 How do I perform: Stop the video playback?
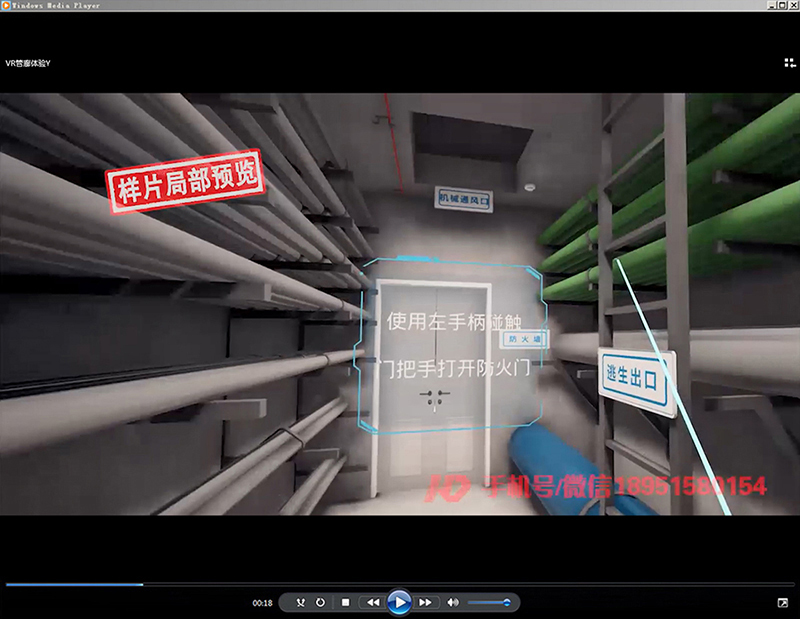point(345,603)
